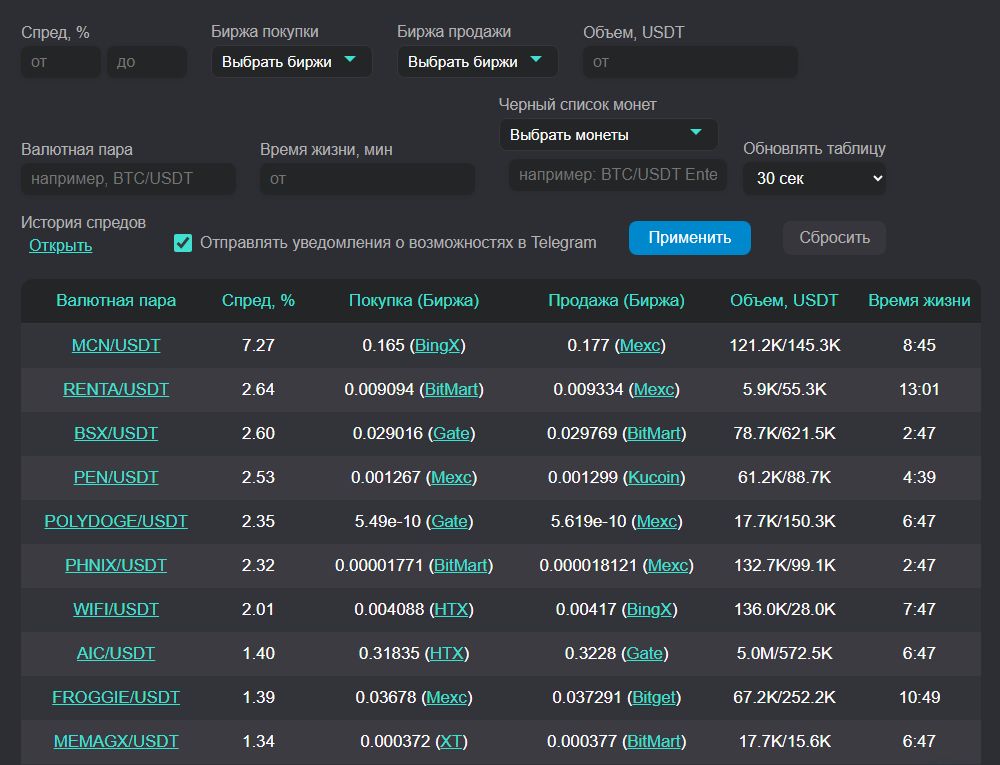Open Kucoin link in PEN/USDT row
The image size is (1000, 765).
[x=653, y=478]
